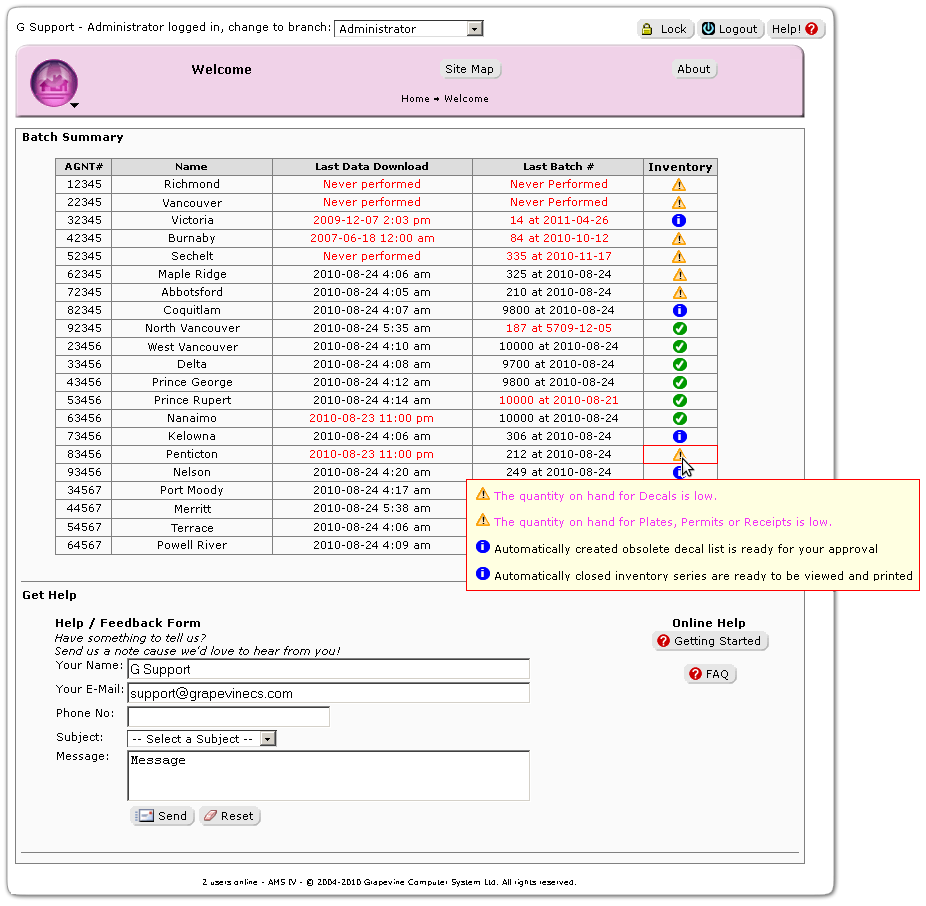Click '187 at 5709-12-05' batch cell
Viewport: 926px width, 906px height.
pyautogui.click(x=558, y=328)
